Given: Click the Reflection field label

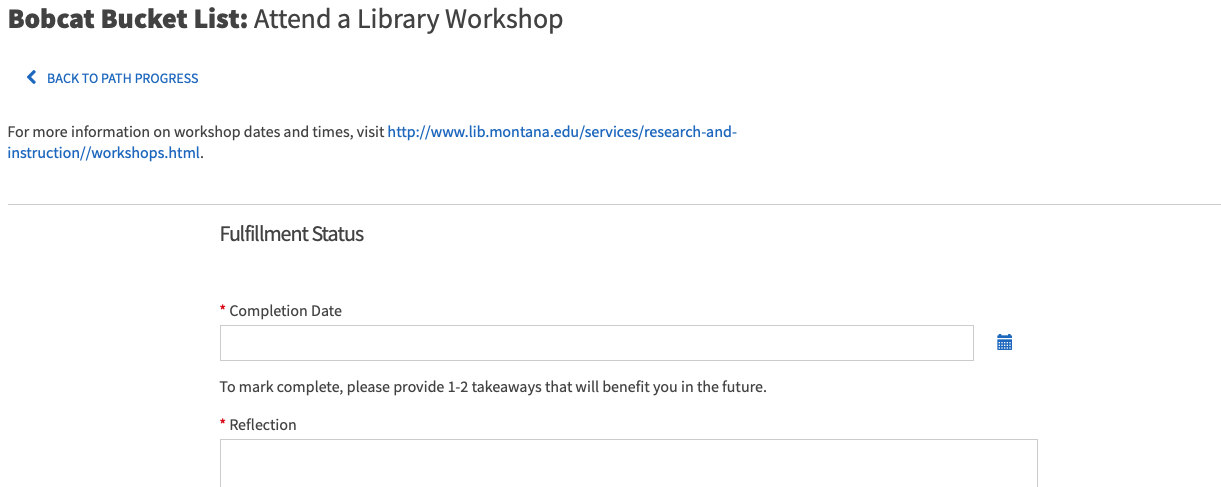Looking at the screenshot, I should pos(263,425).
